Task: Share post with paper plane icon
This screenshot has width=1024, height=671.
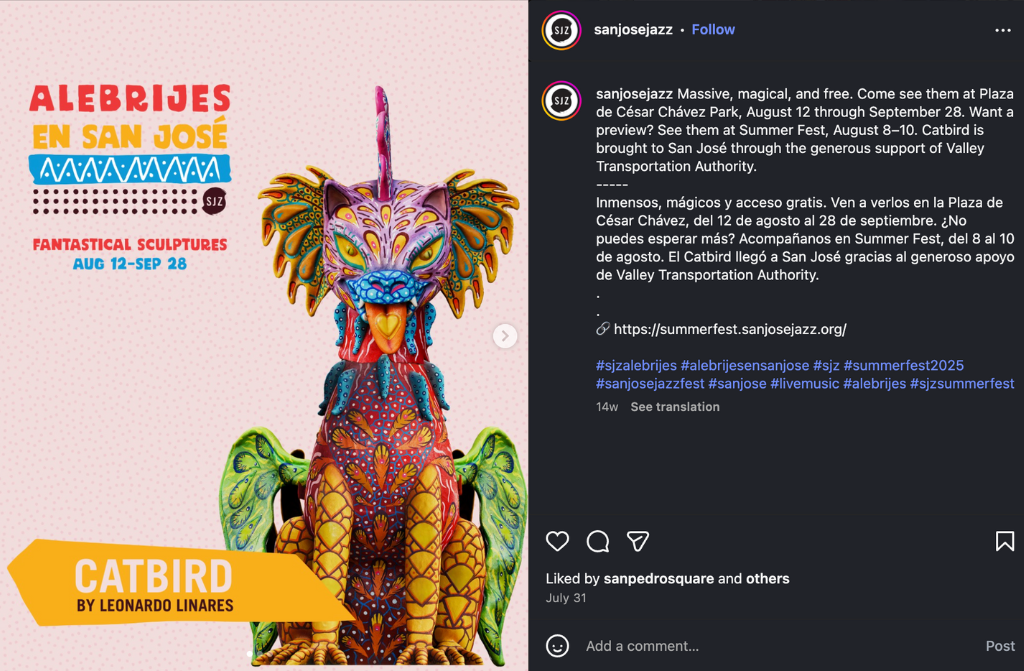Action: (x=638, y=541)
